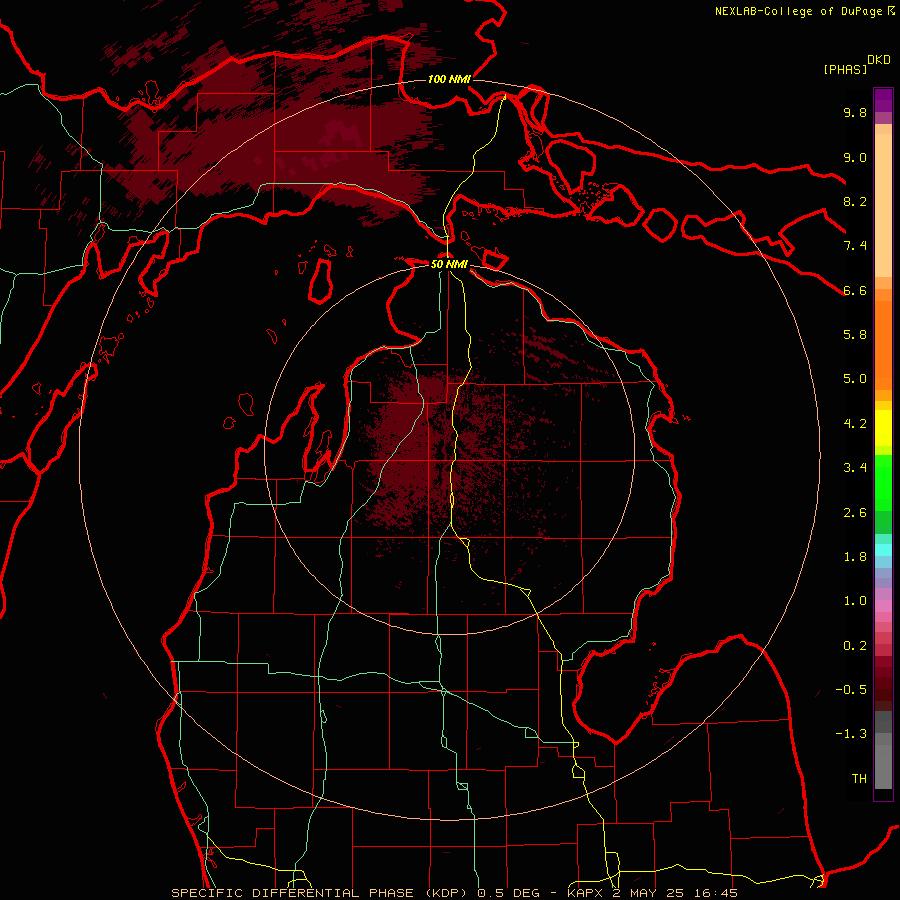Click the [PHAS] units label
The image size is (900, 900).
point(845,69)
